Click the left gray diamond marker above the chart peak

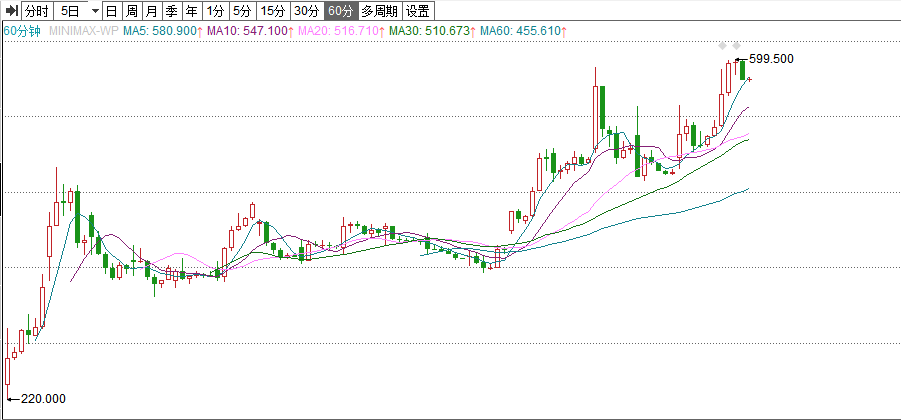click(722, 46)
